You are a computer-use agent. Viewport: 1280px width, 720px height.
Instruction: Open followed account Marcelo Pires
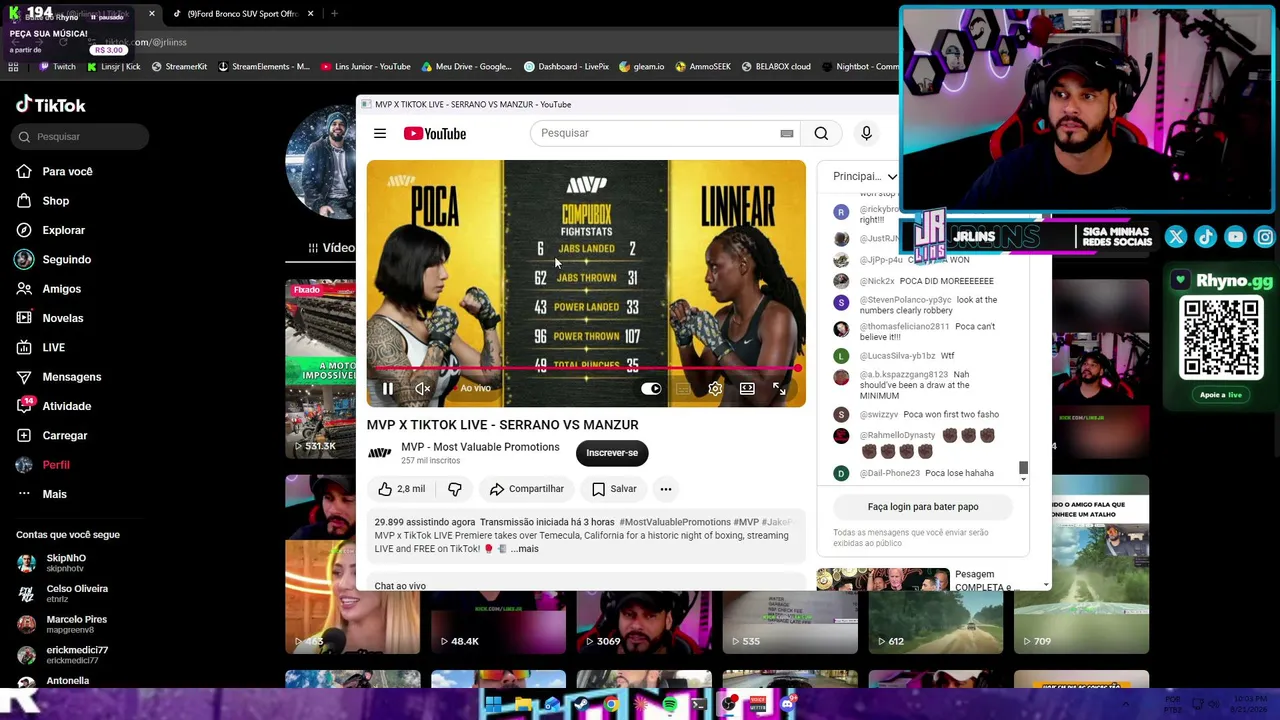point(76,624)
